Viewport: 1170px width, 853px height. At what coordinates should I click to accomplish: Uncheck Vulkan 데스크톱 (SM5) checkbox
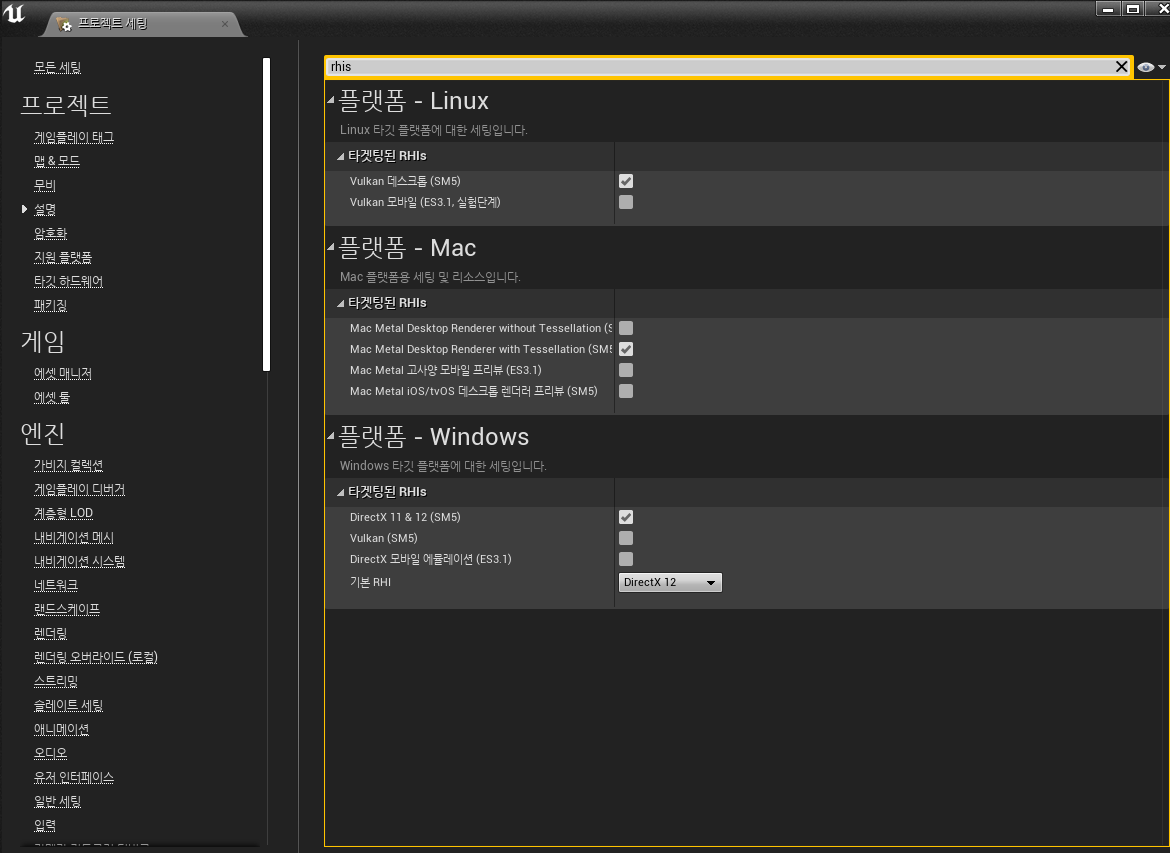(626, 181)
